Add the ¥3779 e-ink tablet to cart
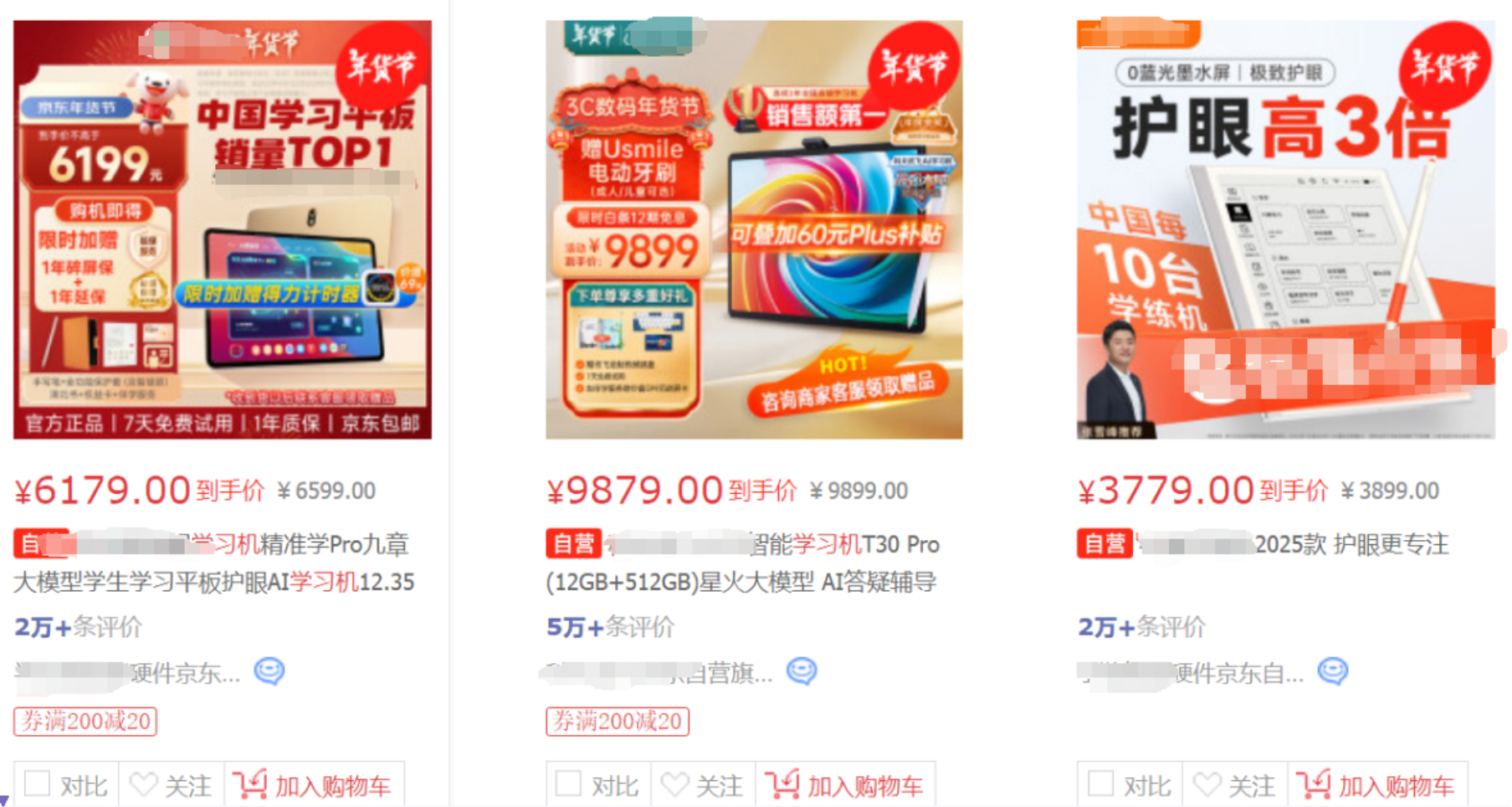This screenshot has height=807, width=1512. tap(1377, 785)
